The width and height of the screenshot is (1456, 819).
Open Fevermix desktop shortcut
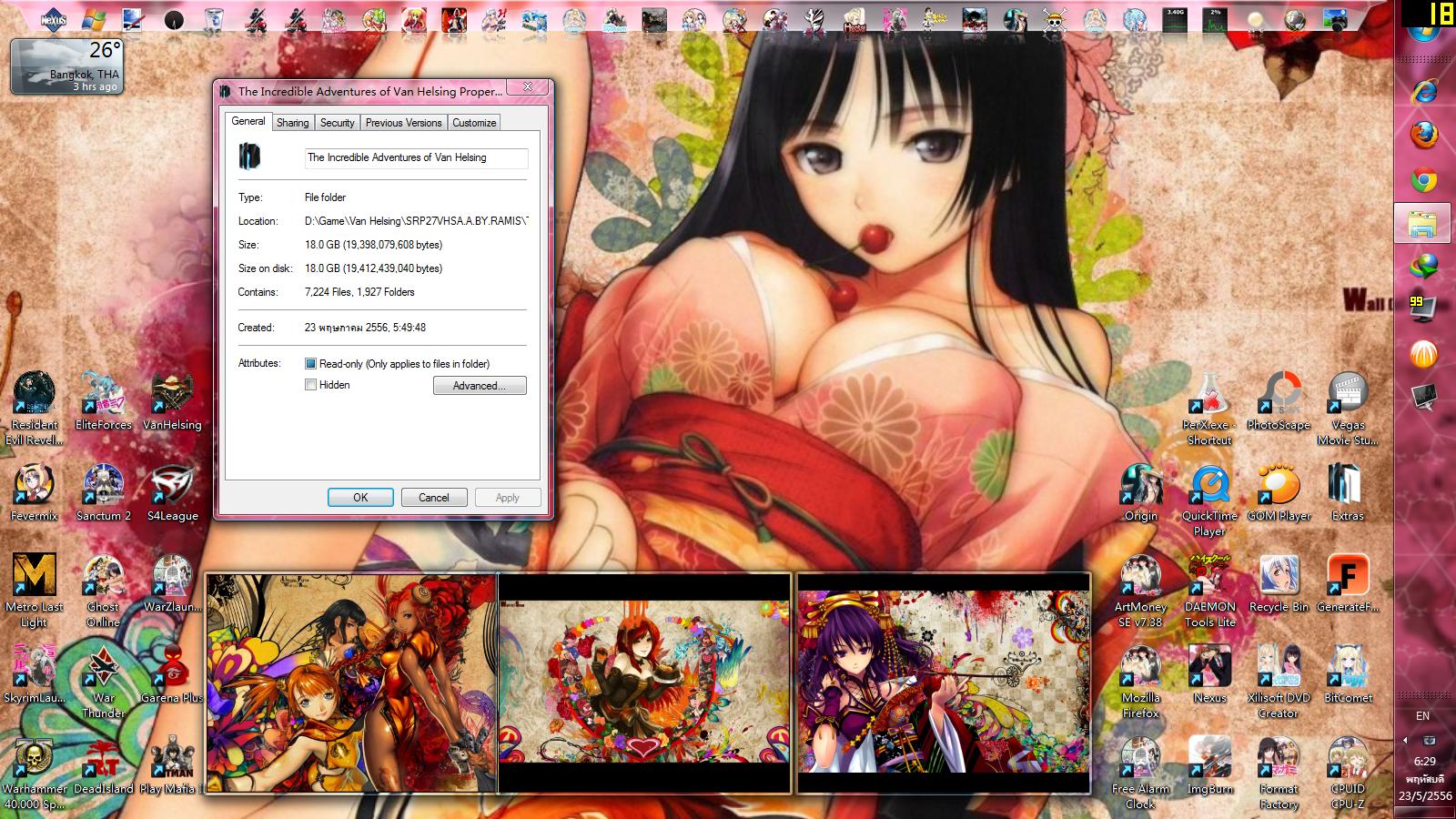pos(34,492)
